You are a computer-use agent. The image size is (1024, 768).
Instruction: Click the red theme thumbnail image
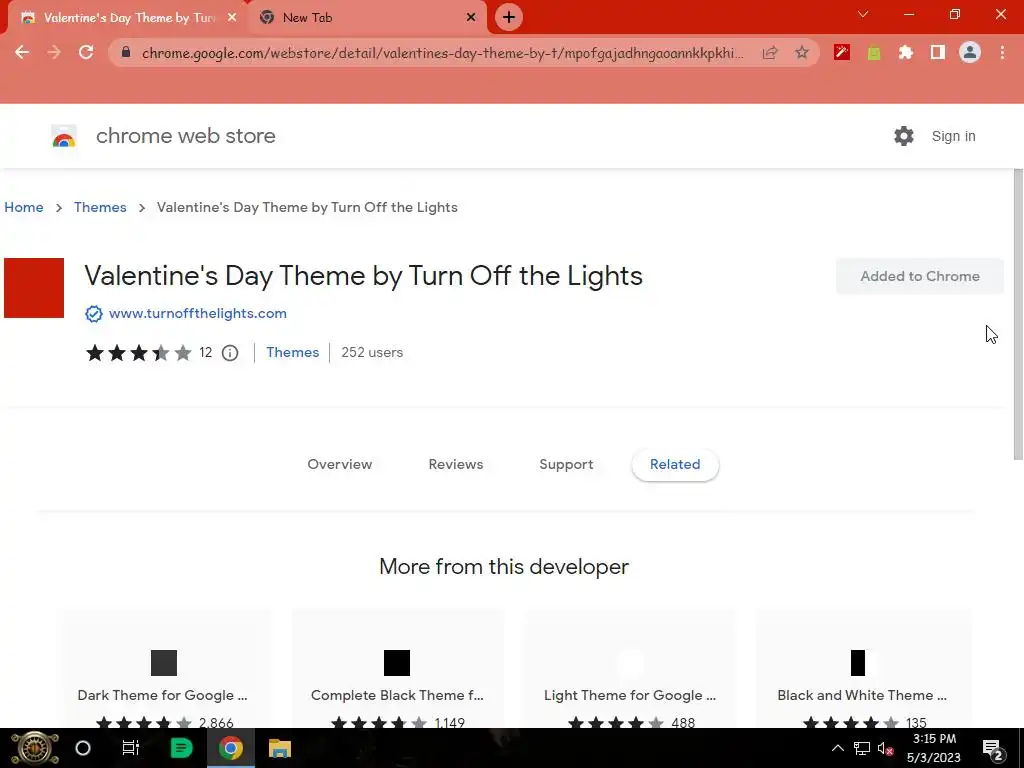(34, 288)
